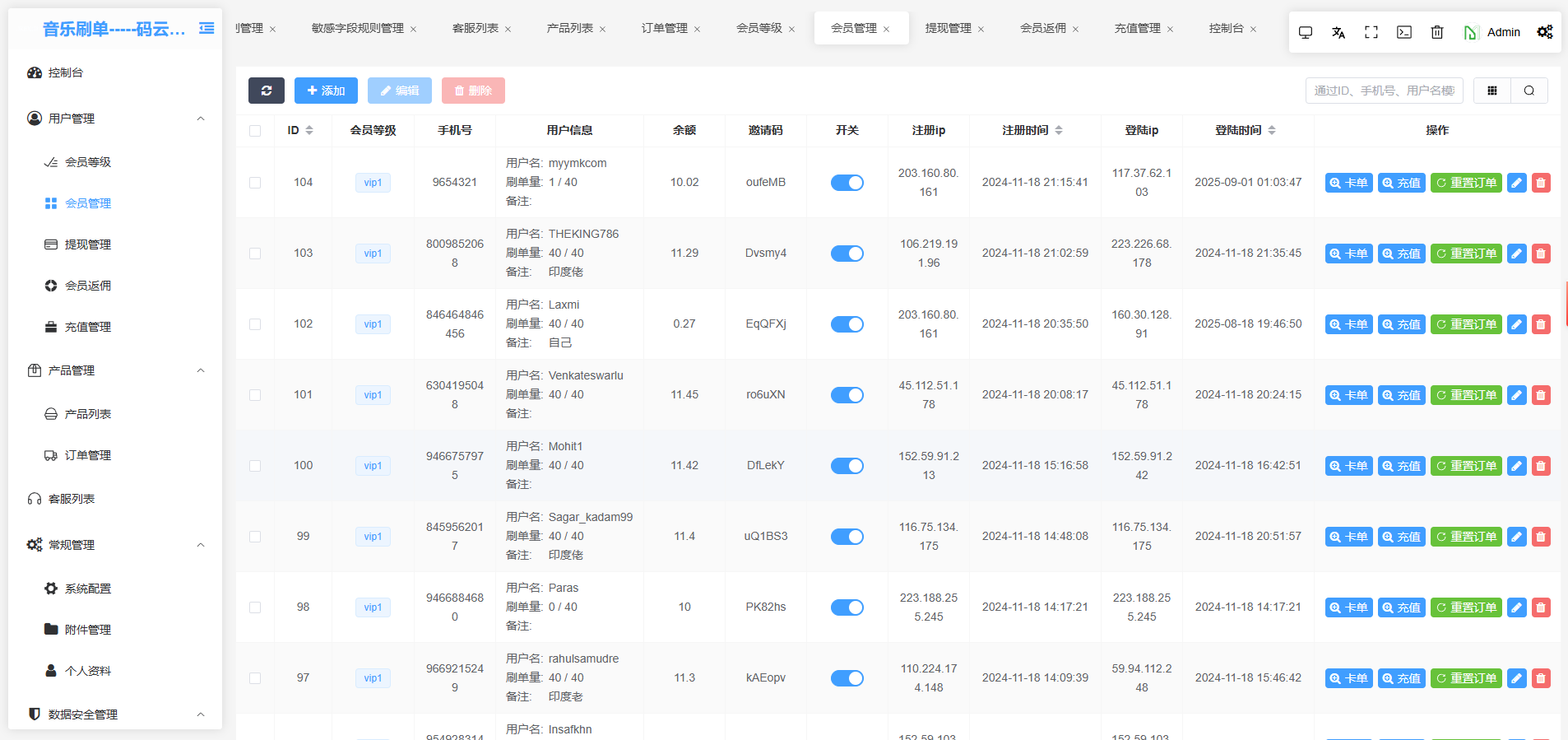Click the search magnifier button
Screen dimensions: 1568x740
[x=1529, y=91]
